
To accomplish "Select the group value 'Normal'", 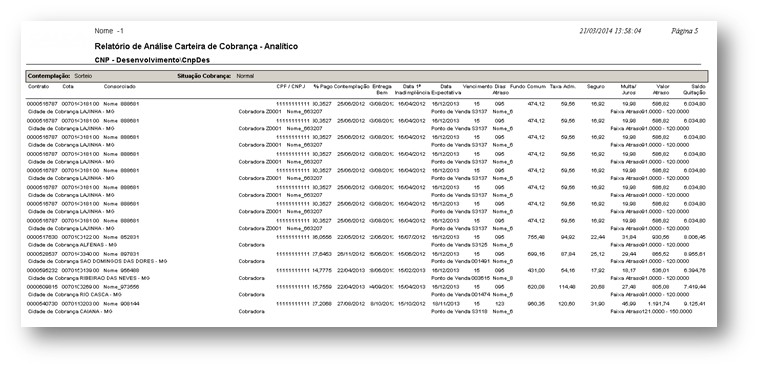I will (245, 77).
